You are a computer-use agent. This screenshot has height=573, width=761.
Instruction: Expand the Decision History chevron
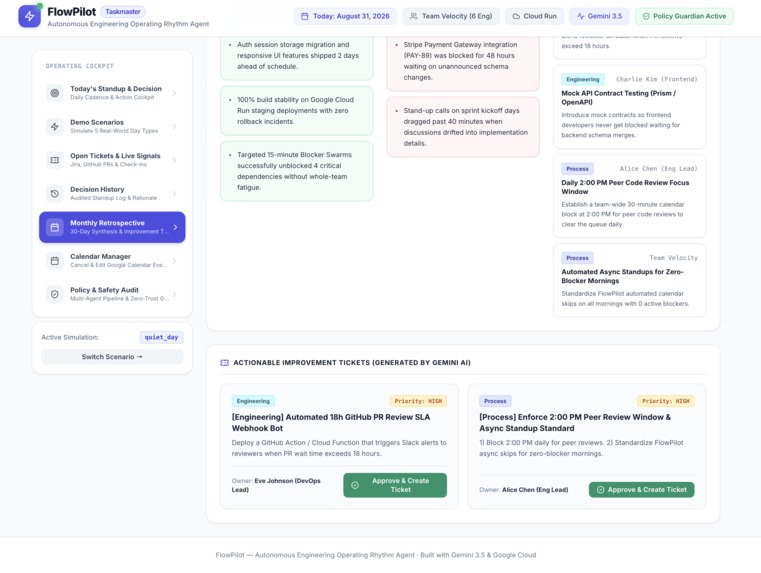click(174, 193)
